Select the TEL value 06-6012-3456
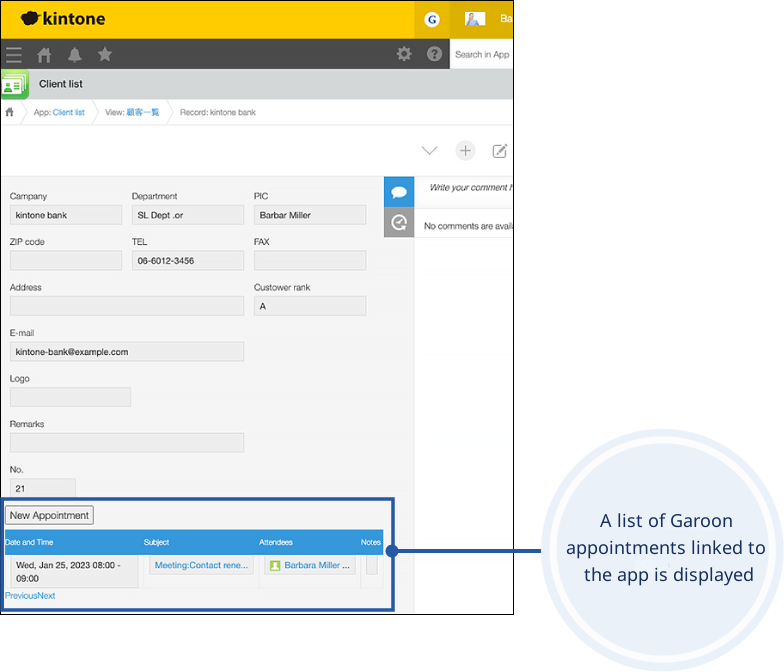 (188, 260)
